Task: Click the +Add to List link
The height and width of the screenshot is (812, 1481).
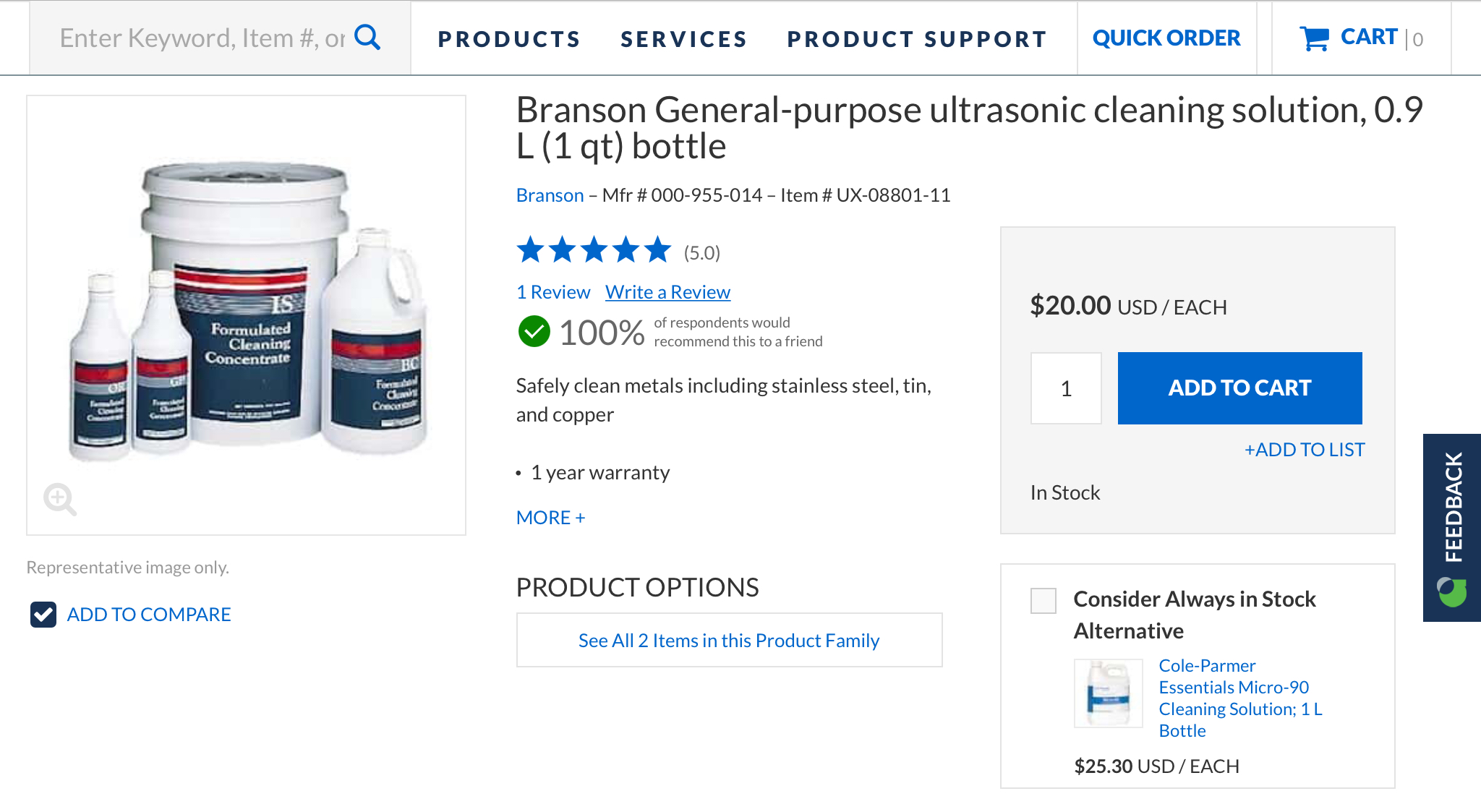Action: click(1304, 450)
